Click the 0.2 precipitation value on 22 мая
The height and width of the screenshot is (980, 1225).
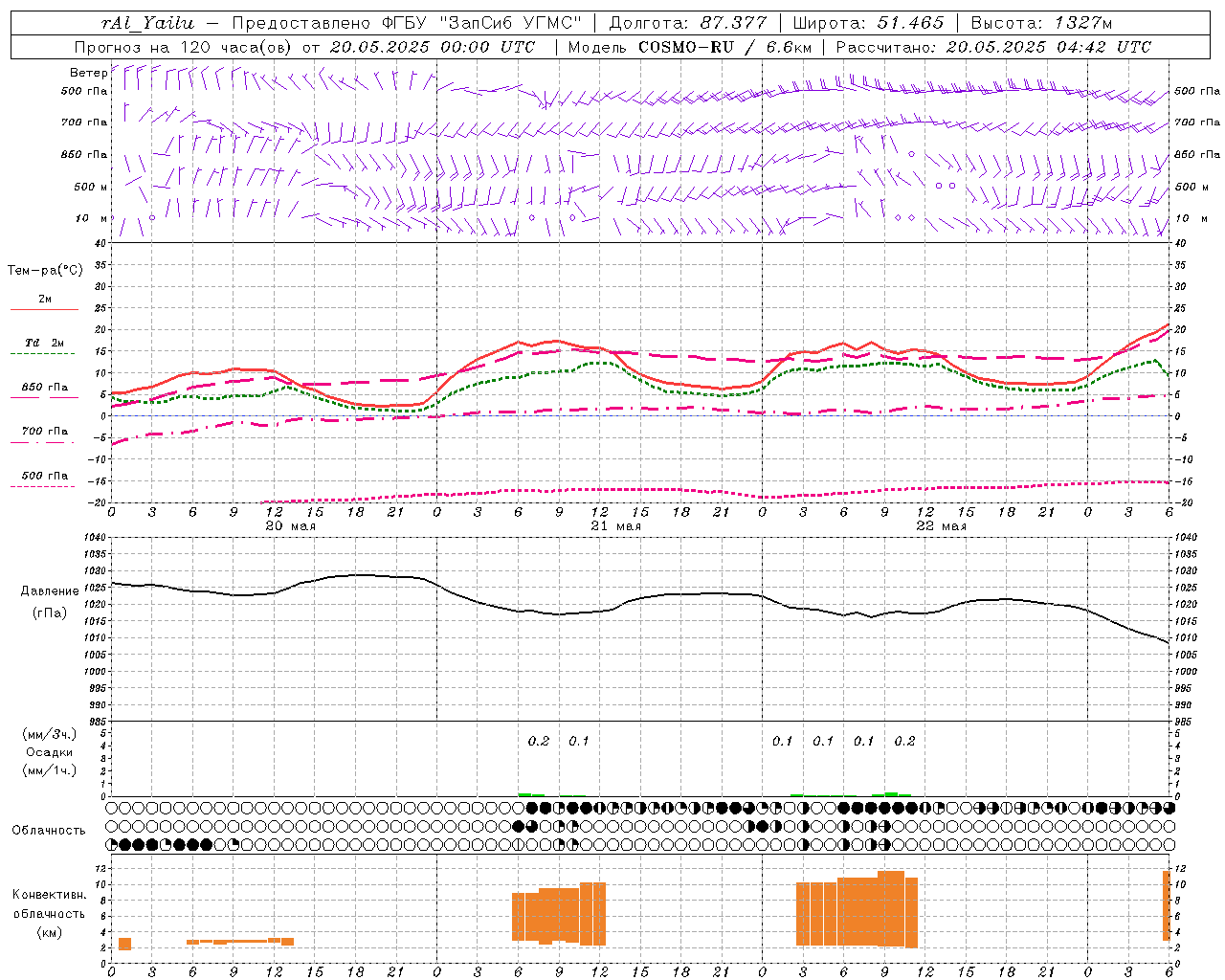tap(904, 742)
